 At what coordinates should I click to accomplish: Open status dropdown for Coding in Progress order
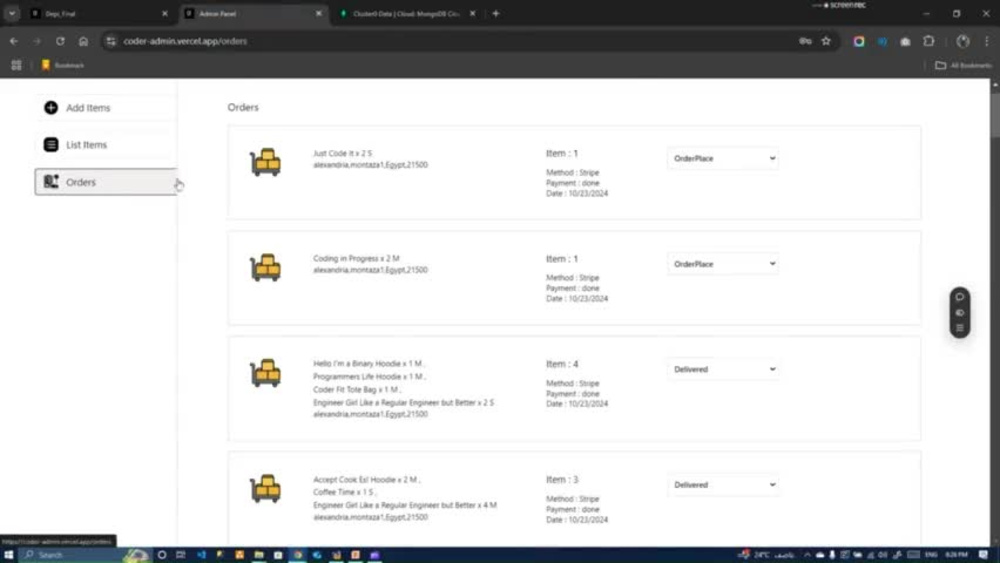[723, 264]
